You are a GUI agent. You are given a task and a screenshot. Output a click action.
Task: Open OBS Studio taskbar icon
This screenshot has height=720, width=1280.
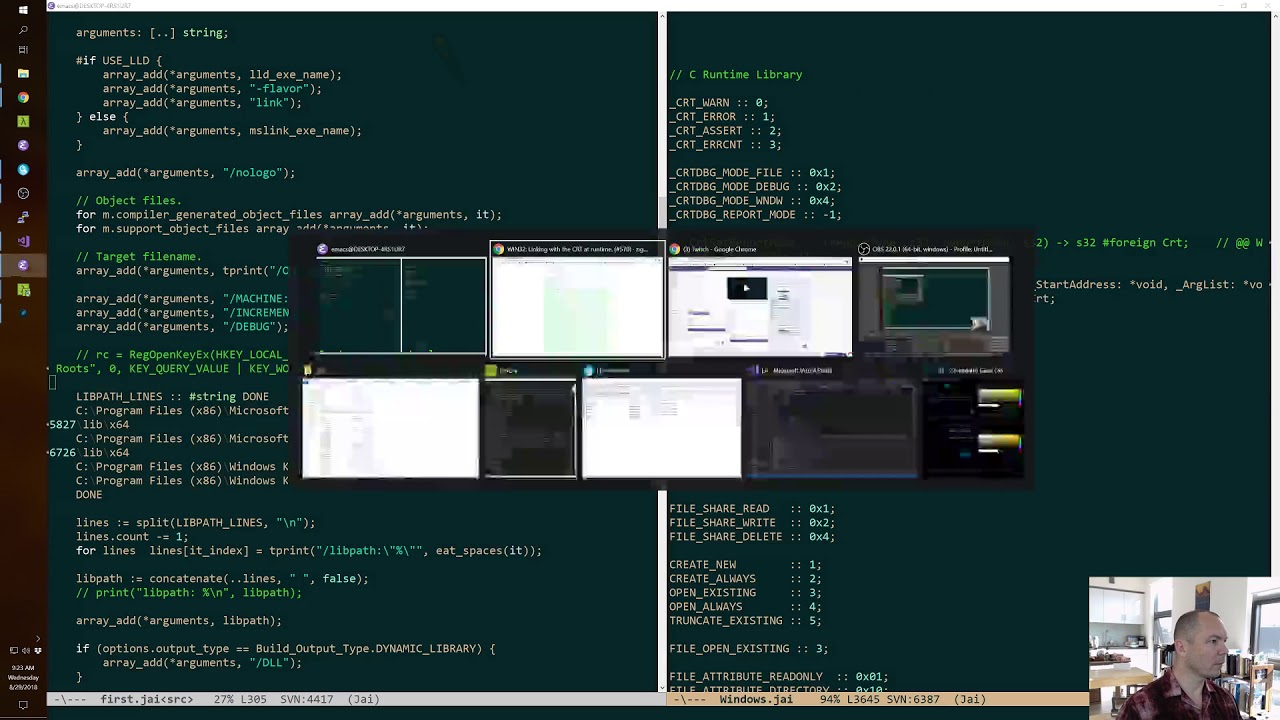click(23, 193)
